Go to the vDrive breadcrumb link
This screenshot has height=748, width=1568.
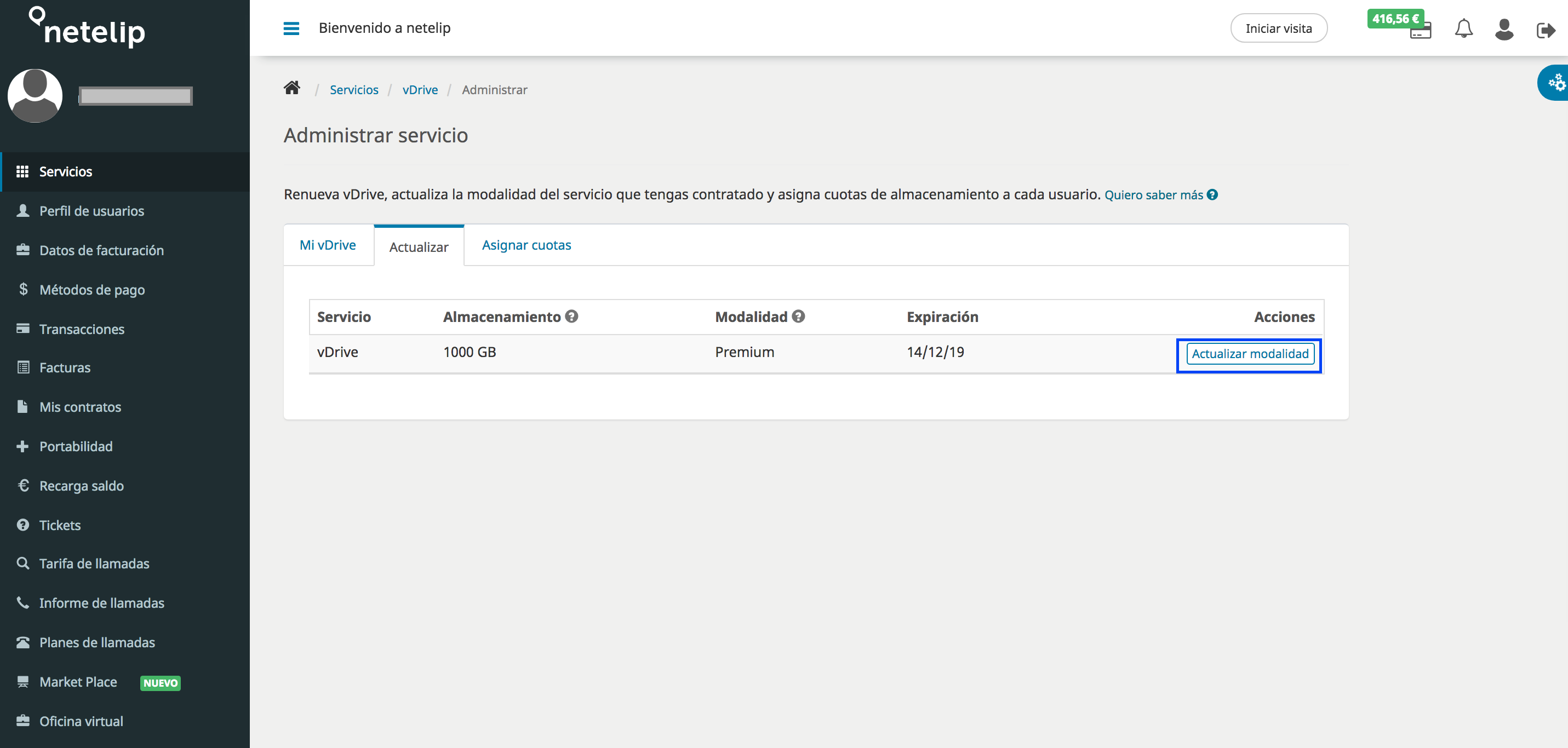pyautogui.click(x=420, y=90)
